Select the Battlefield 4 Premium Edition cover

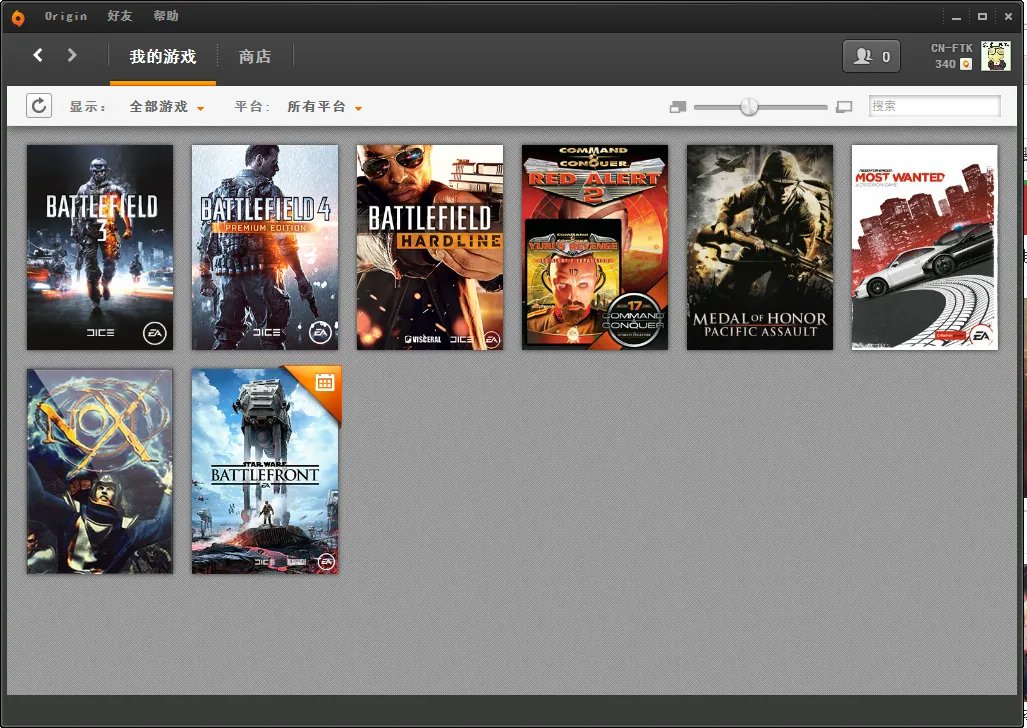click(265, 247)
